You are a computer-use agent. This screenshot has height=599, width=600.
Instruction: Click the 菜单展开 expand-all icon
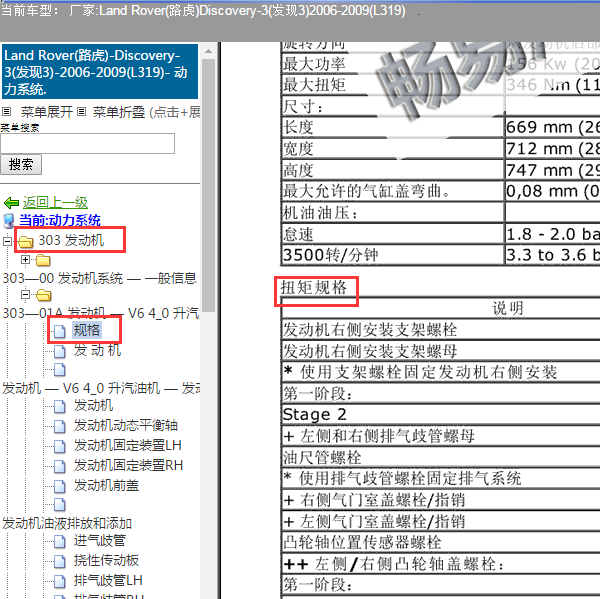6,112
